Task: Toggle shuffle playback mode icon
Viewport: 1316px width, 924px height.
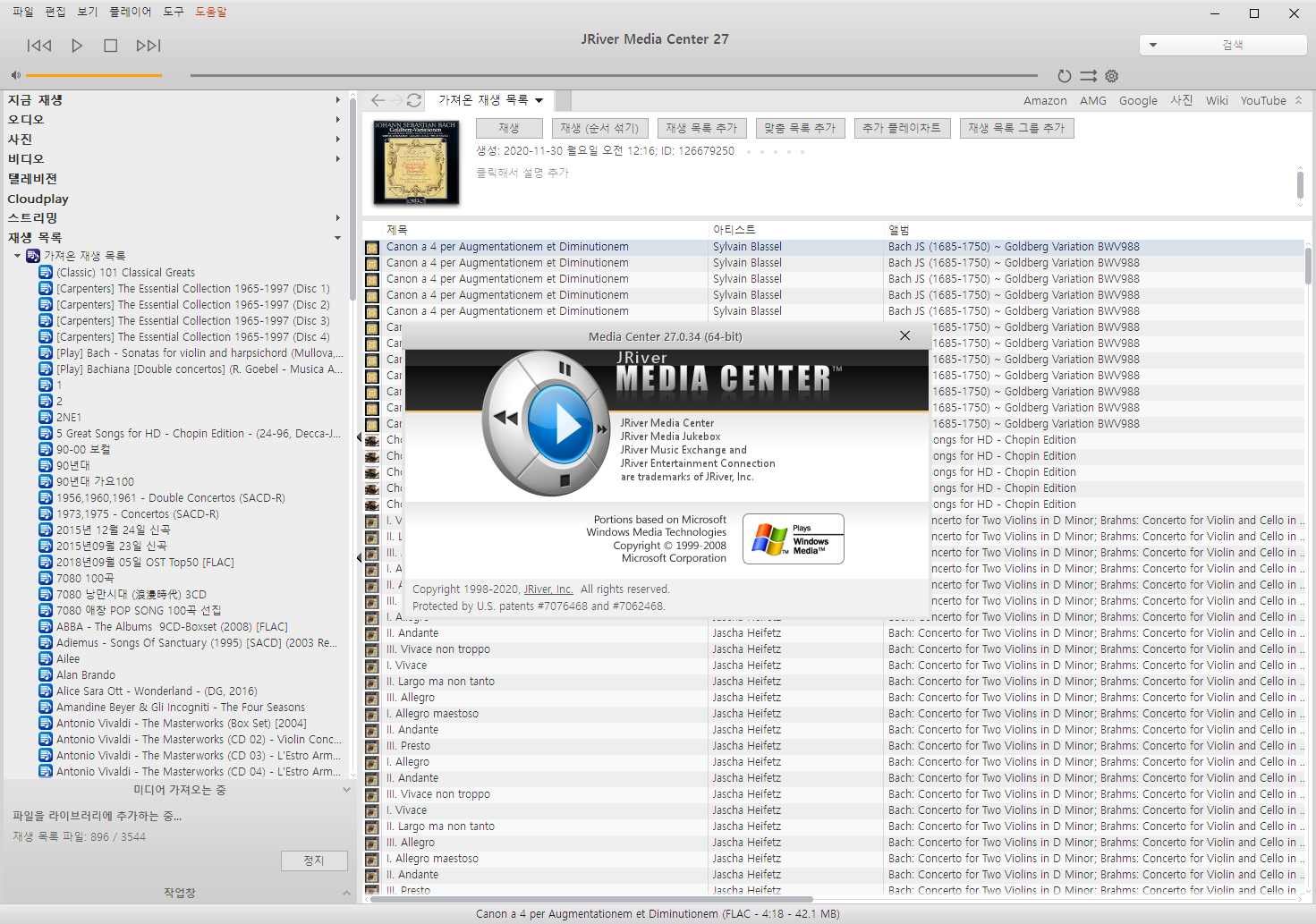Action: tap(1088, 76)
